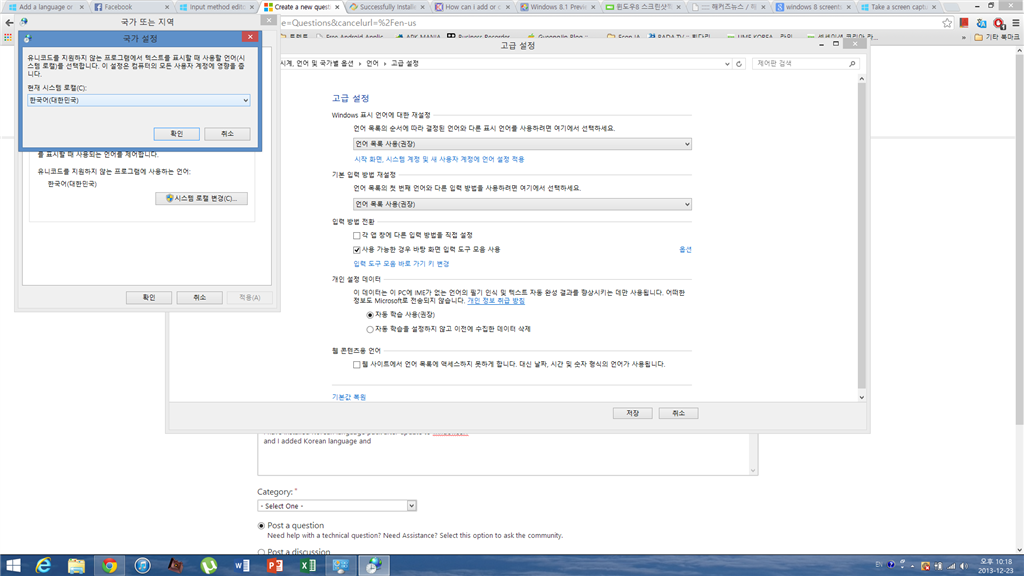Show hidden bookmarks overflow chevron
This screenshot has height=576, width=1024.
pos(963,37)
